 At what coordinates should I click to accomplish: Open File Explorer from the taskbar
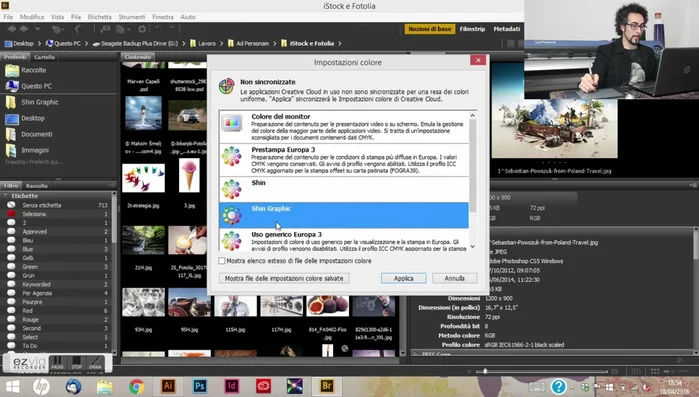tap(105, 387)
